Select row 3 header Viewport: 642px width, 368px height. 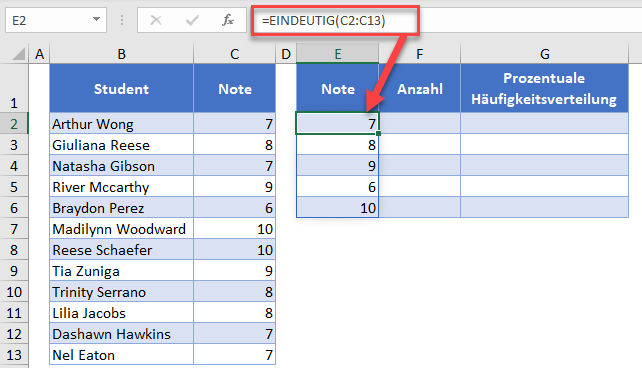click(x=14, y=144)
